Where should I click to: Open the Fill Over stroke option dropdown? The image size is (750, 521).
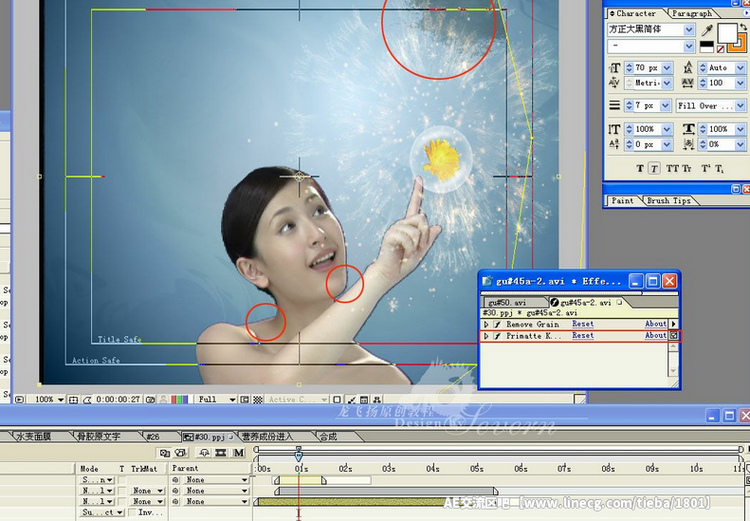click(x=740, y=105)
